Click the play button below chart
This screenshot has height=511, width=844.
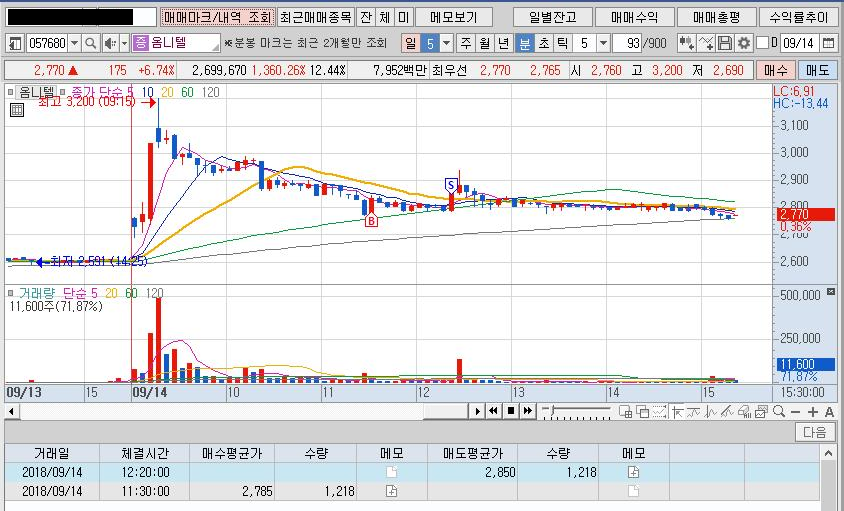tap(477, 412)
